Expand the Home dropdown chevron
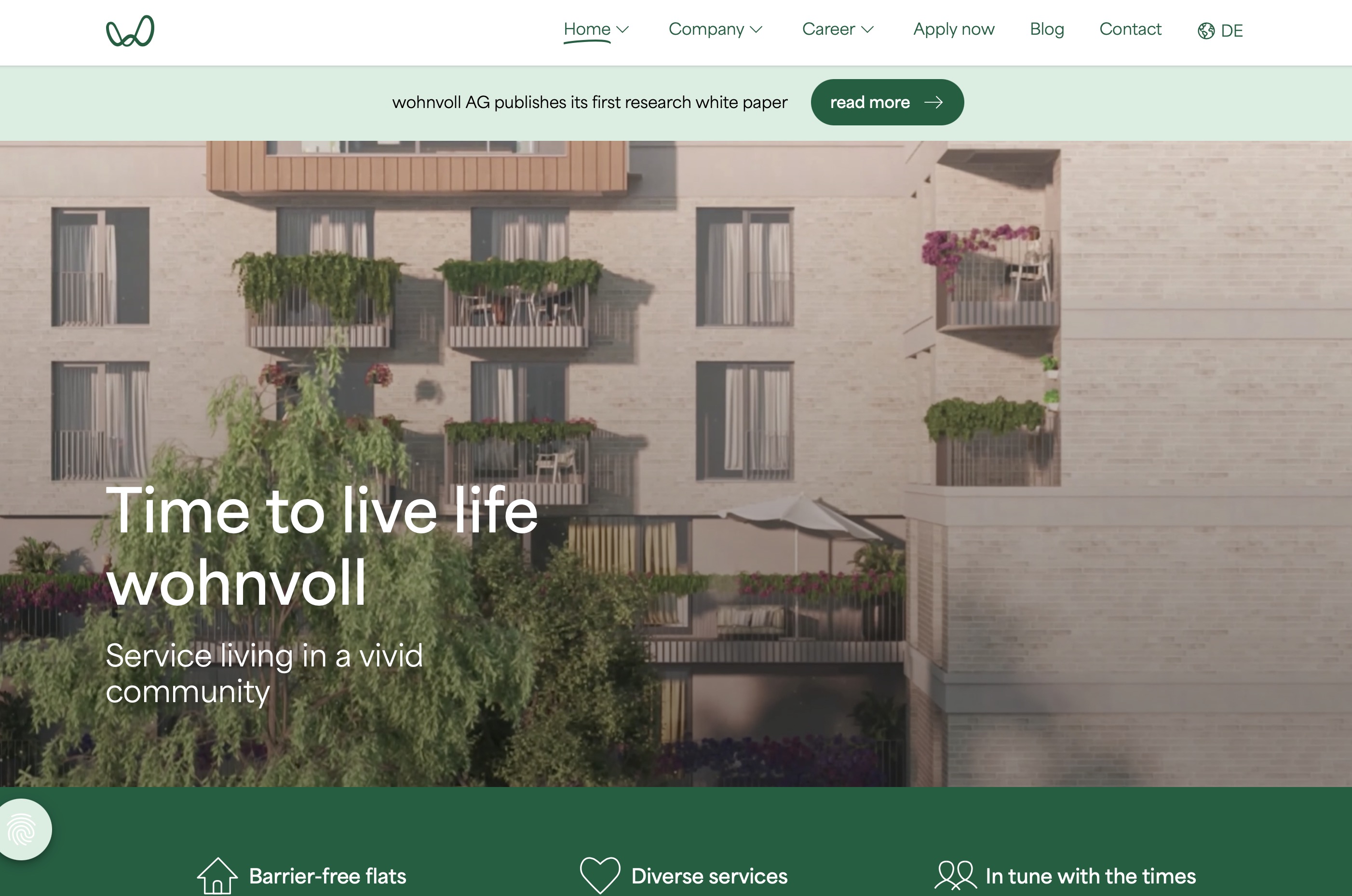Screen dimensions: 1352x896 point(622,30)
